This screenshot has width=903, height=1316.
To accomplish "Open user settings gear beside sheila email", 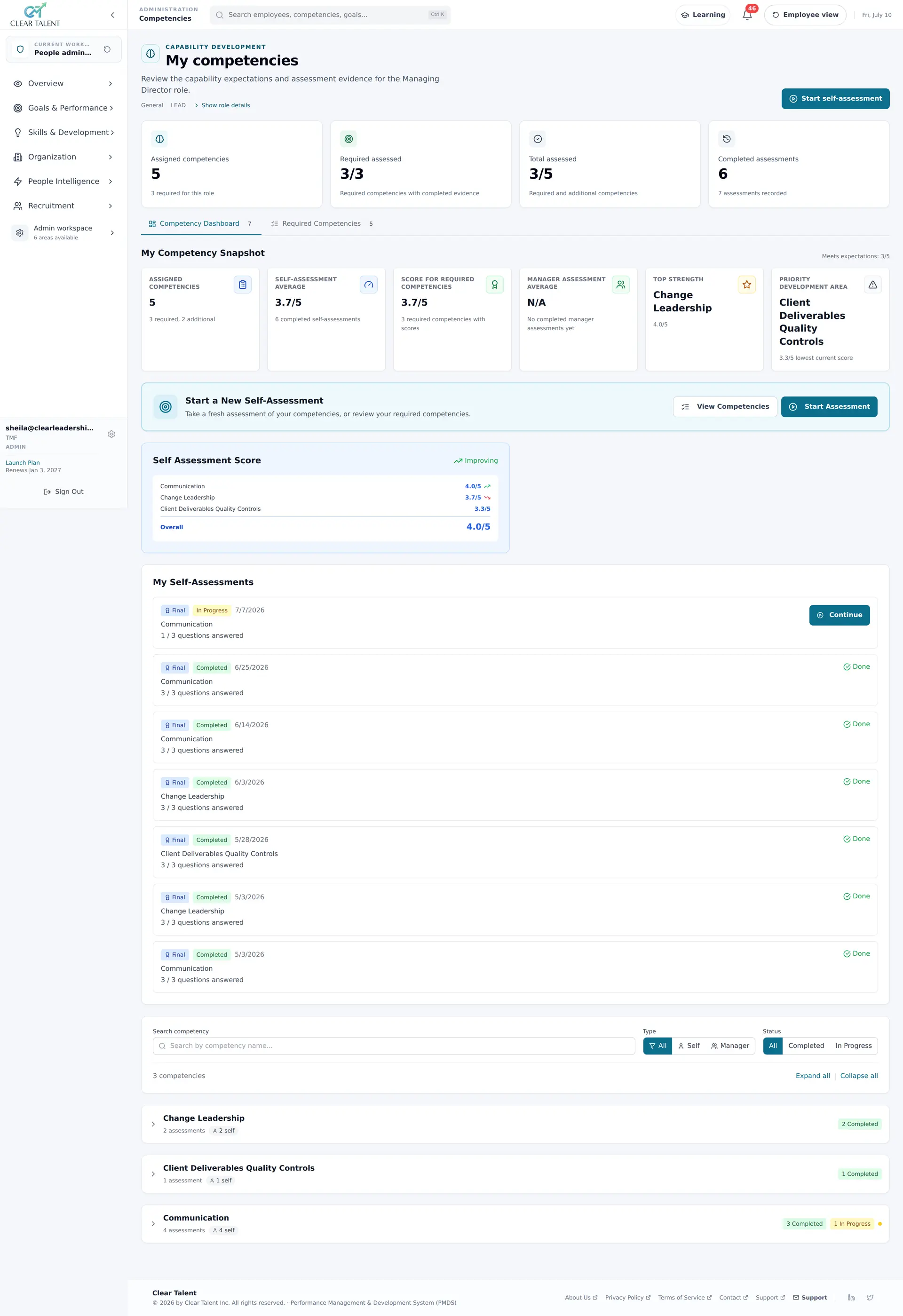I will 111,434.
